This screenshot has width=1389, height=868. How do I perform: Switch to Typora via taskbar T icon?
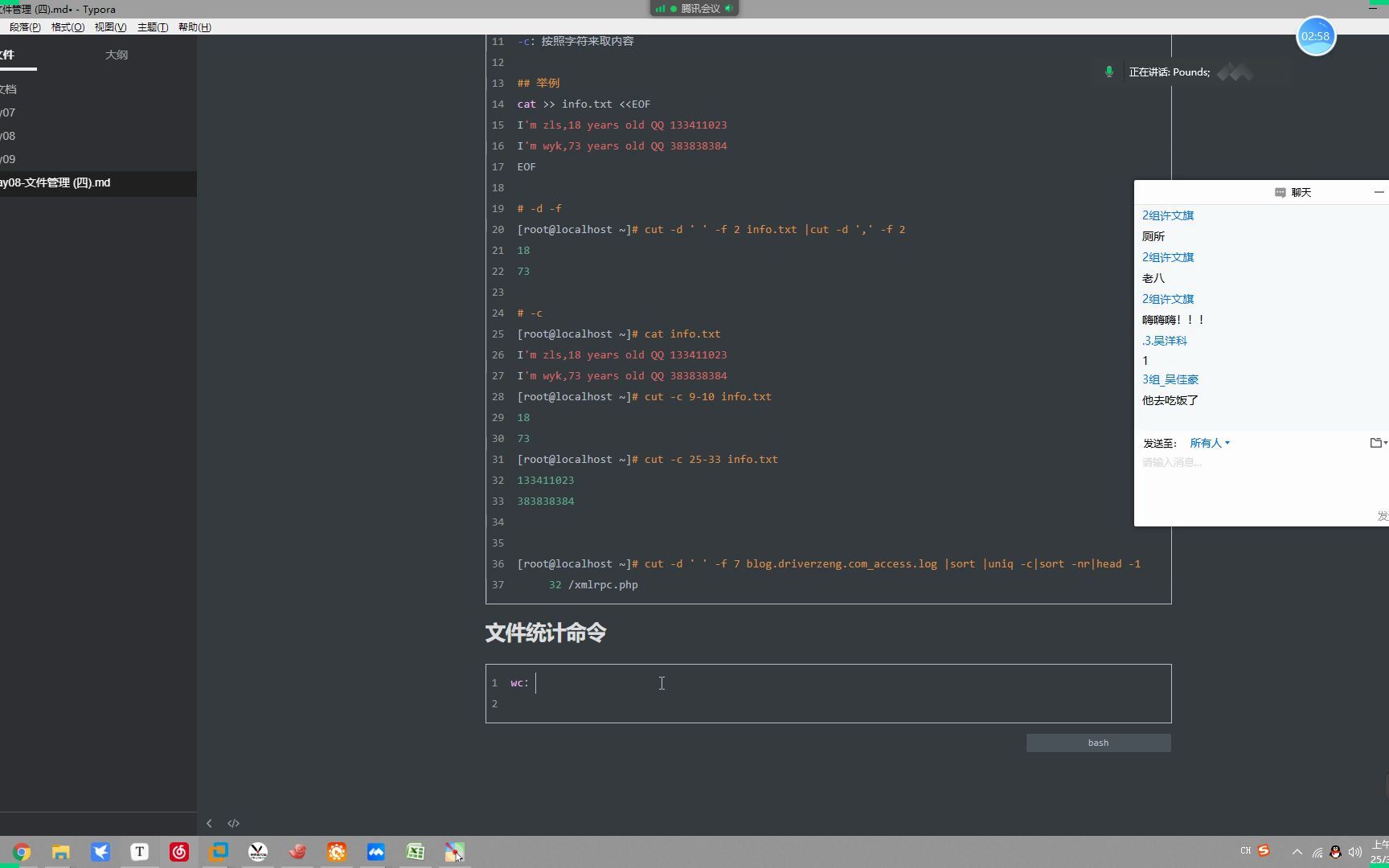140,852
